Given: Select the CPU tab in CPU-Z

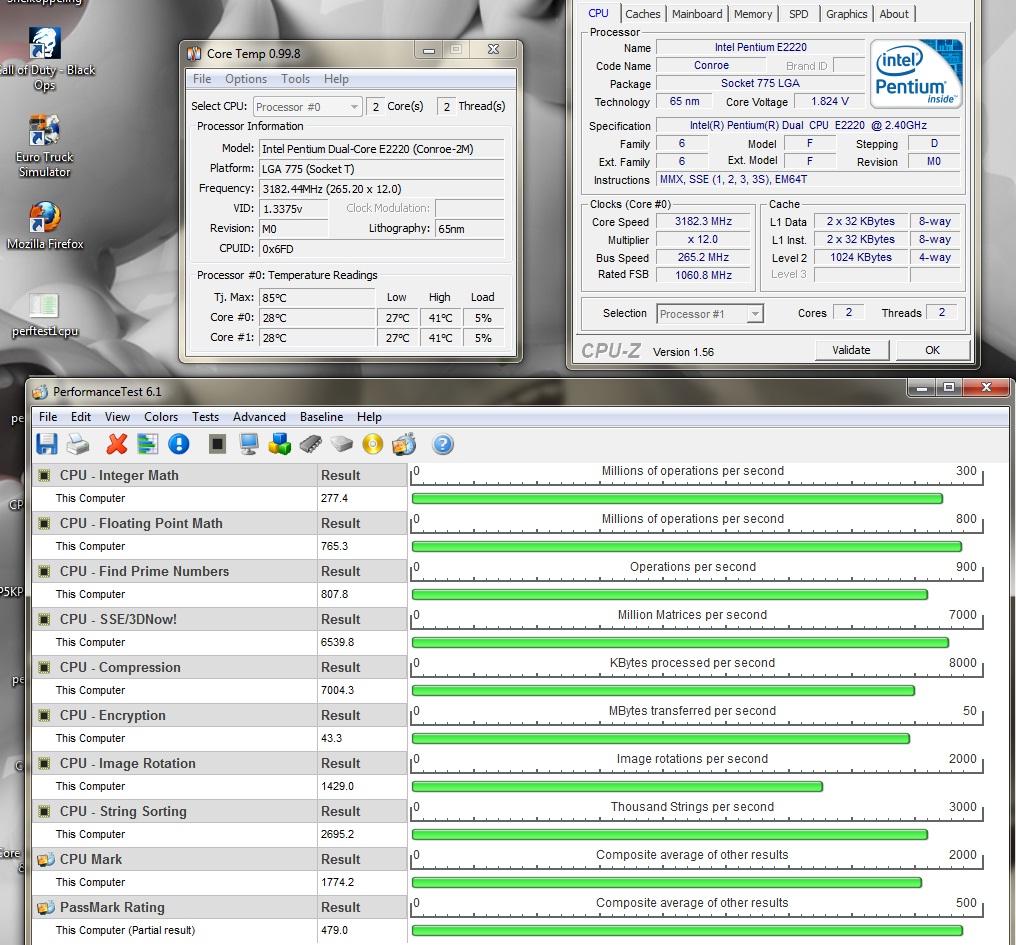Looking at the screenshot, I should (x=598, y=13).
